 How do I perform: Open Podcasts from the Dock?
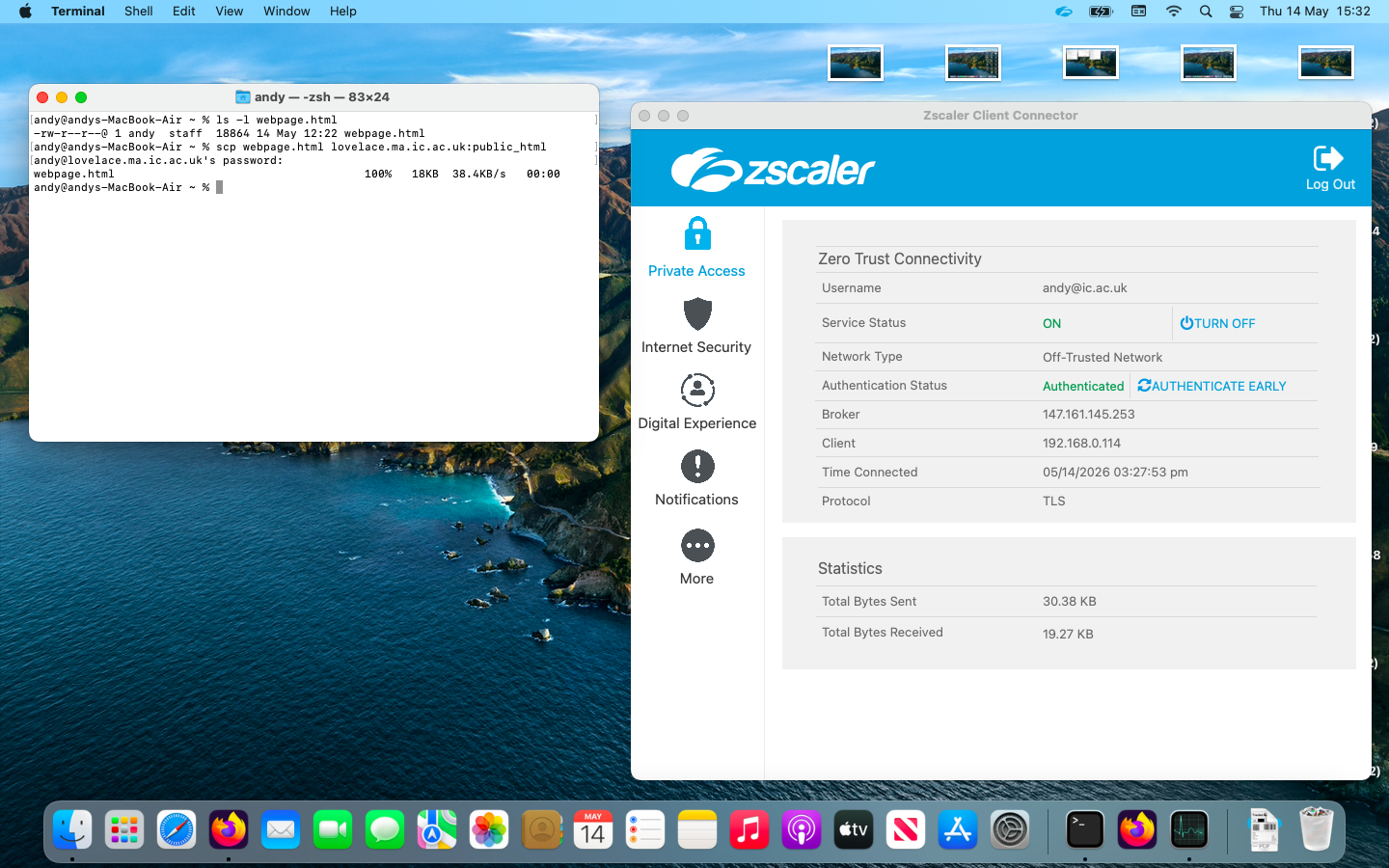pyautogui.click(x=802, y=829)
